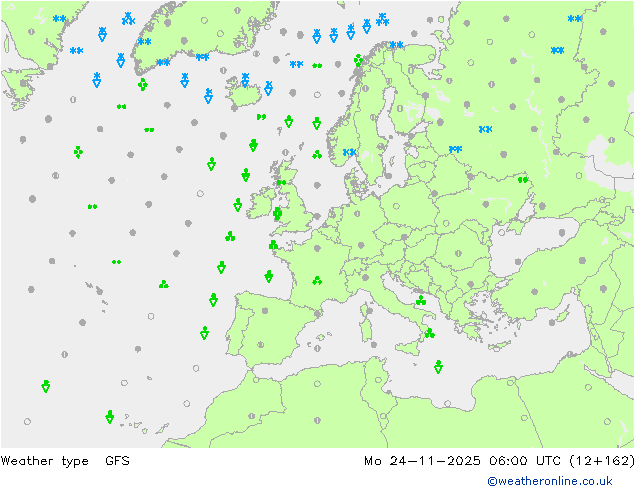Select the green shower symbol south of Sicily
Viewport: 634px width, 490px height.
[x=438, y=367]
